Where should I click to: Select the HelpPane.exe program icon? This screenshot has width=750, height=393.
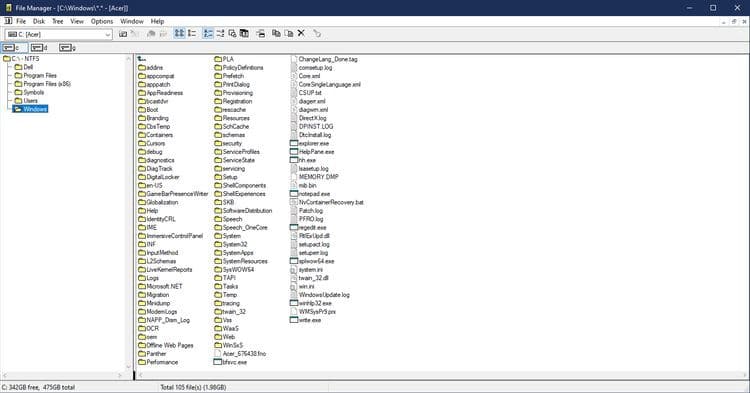coord(294,152)
